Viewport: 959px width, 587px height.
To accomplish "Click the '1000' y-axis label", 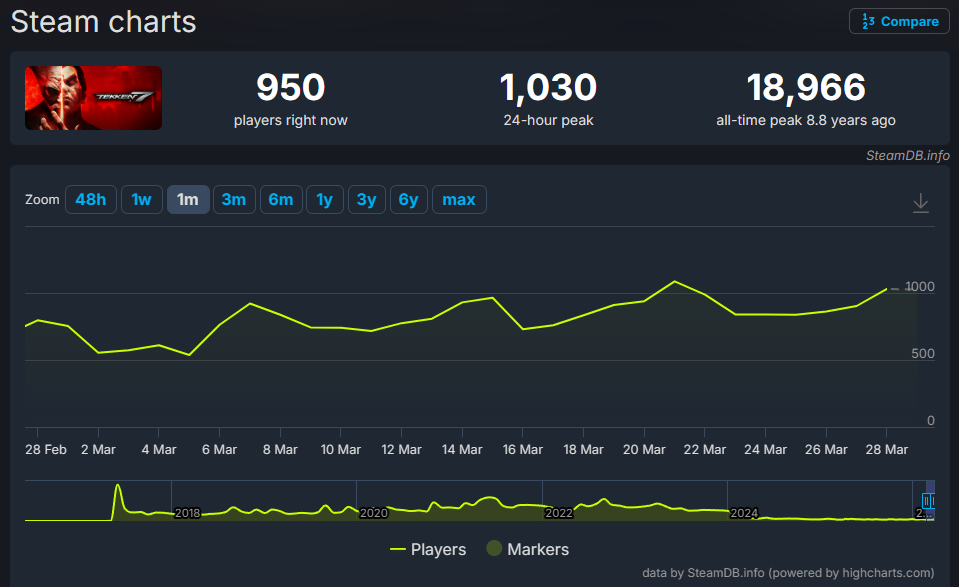I will click(x=919, y=286).
